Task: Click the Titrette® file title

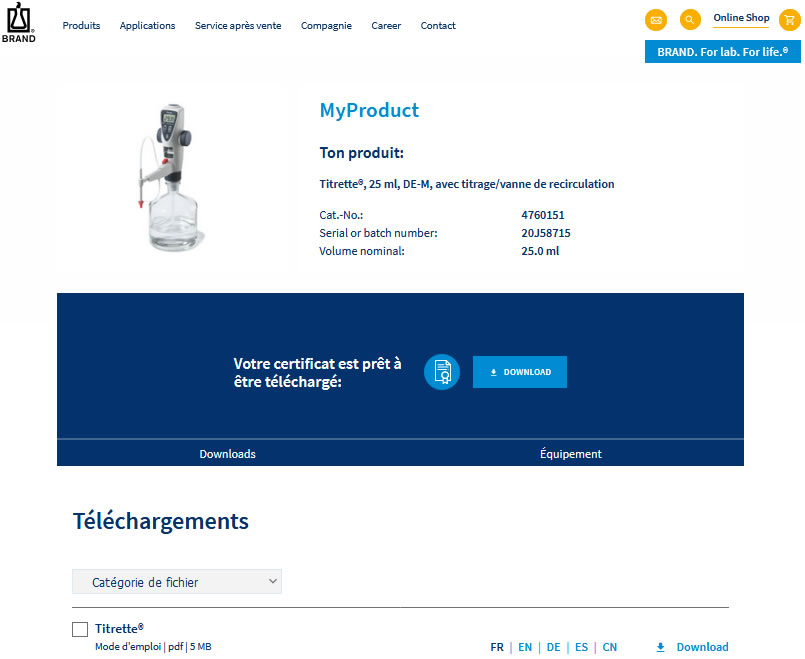Action: click(x=119, y=629)
